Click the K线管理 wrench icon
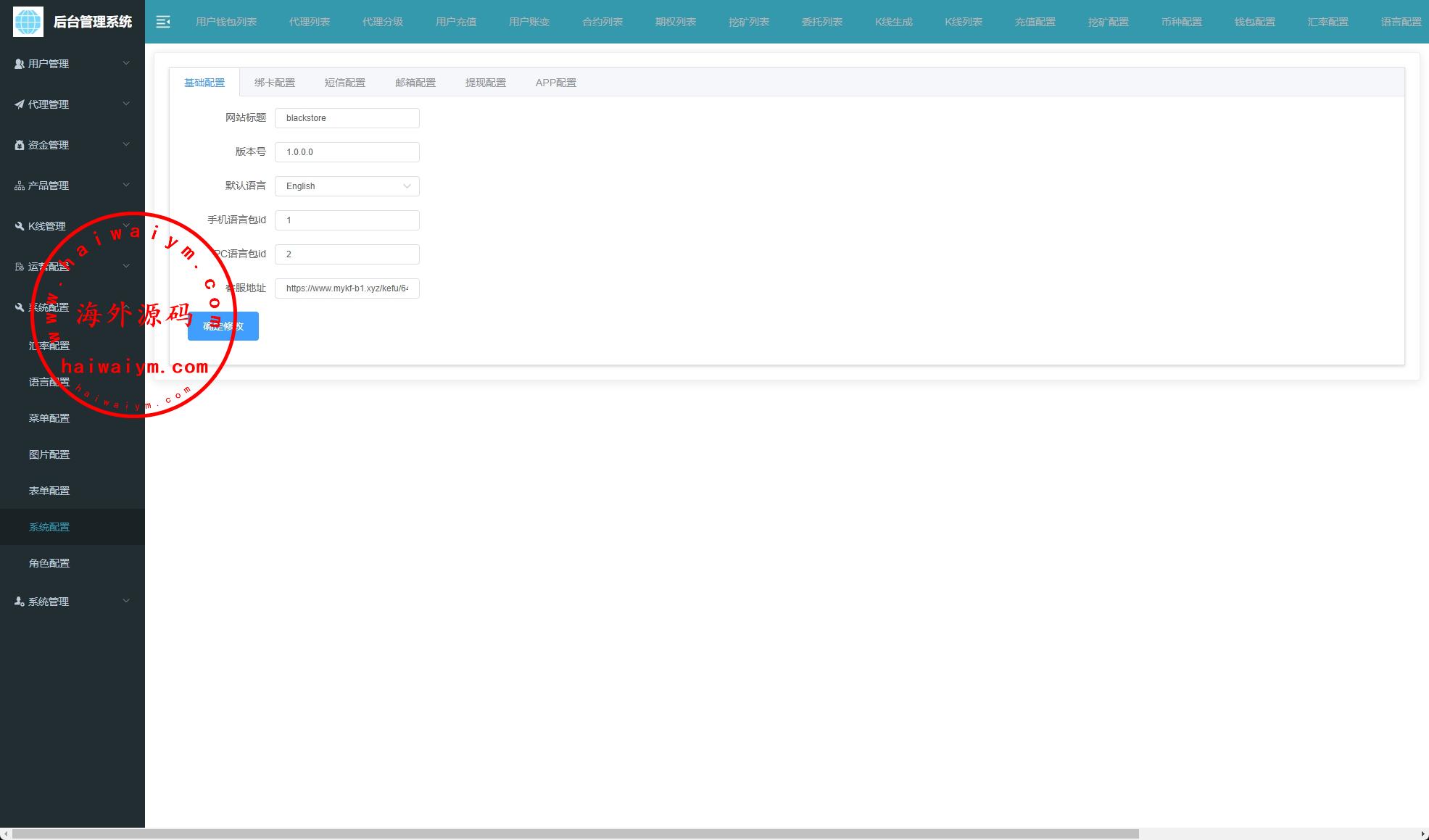This screenshot has width=1429, height=840. coord(20,226)
